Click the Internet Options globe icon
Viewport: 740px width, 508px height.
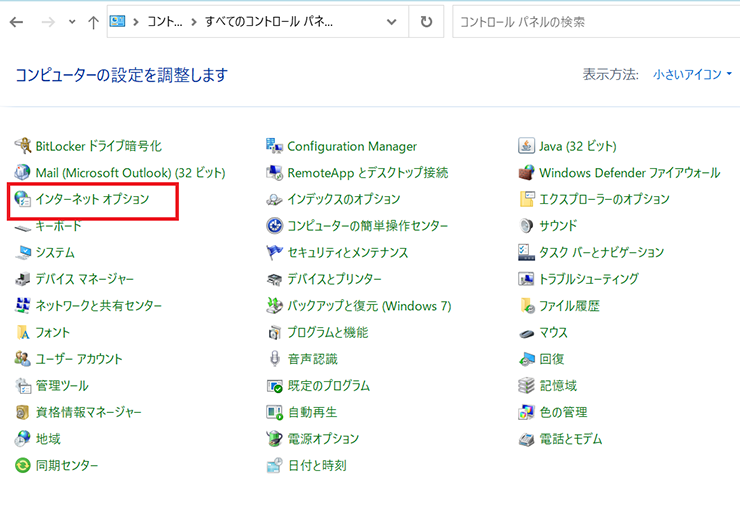(23, 199)
